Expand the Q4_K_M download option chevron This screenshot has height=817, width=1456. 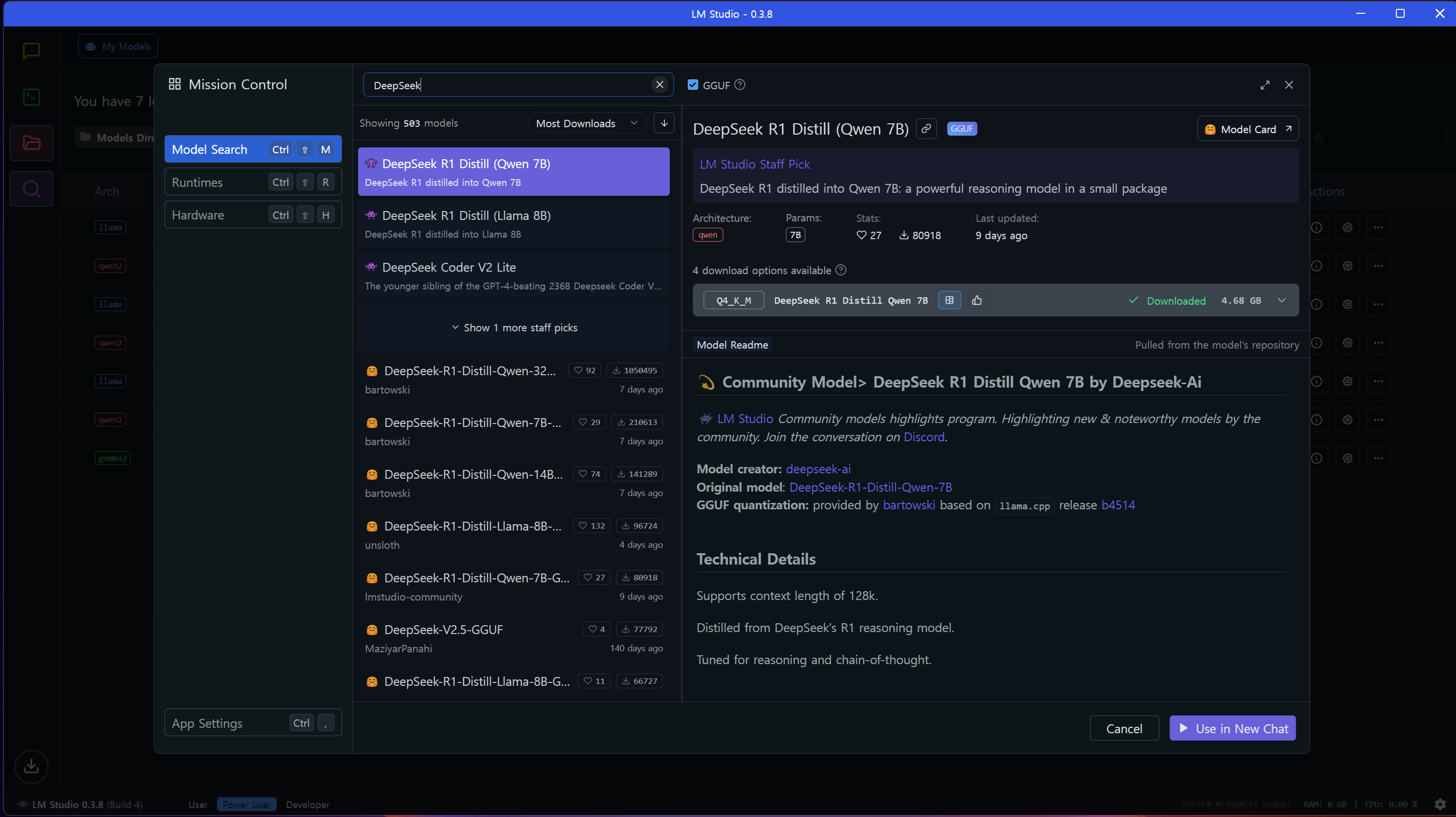pos(1281,301)
